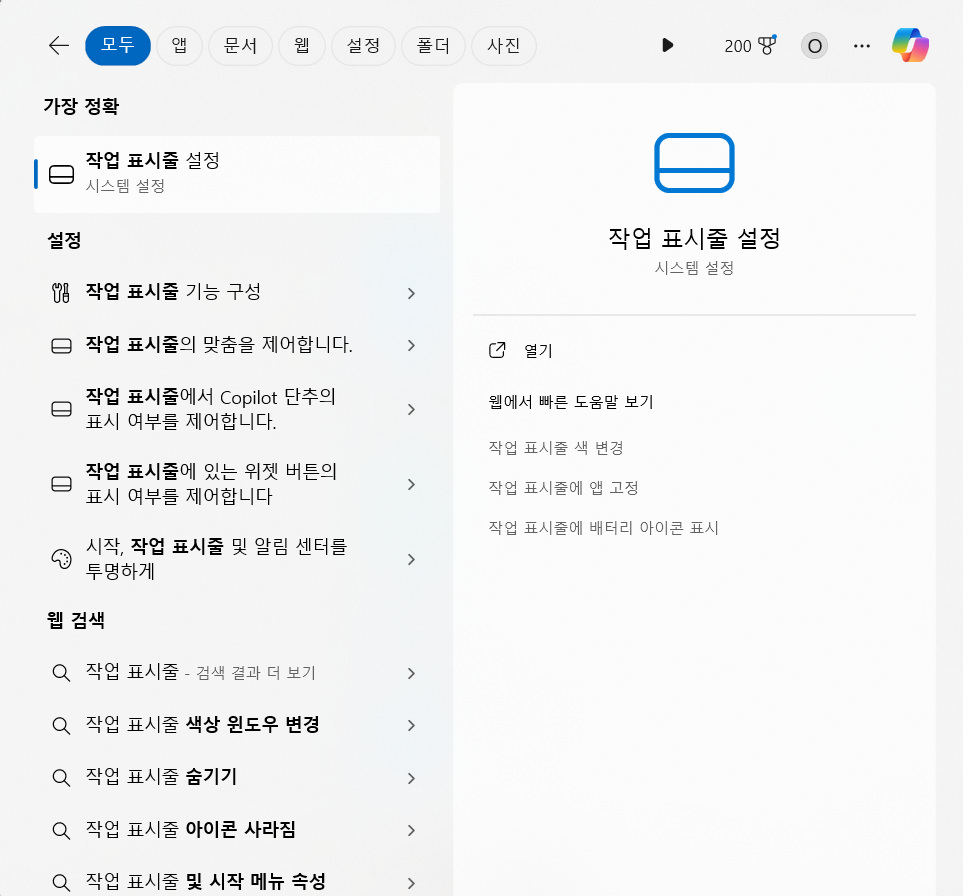Select the 웹 search filter
The height and width of the screenshot is (896, 963).
(301, 45)
